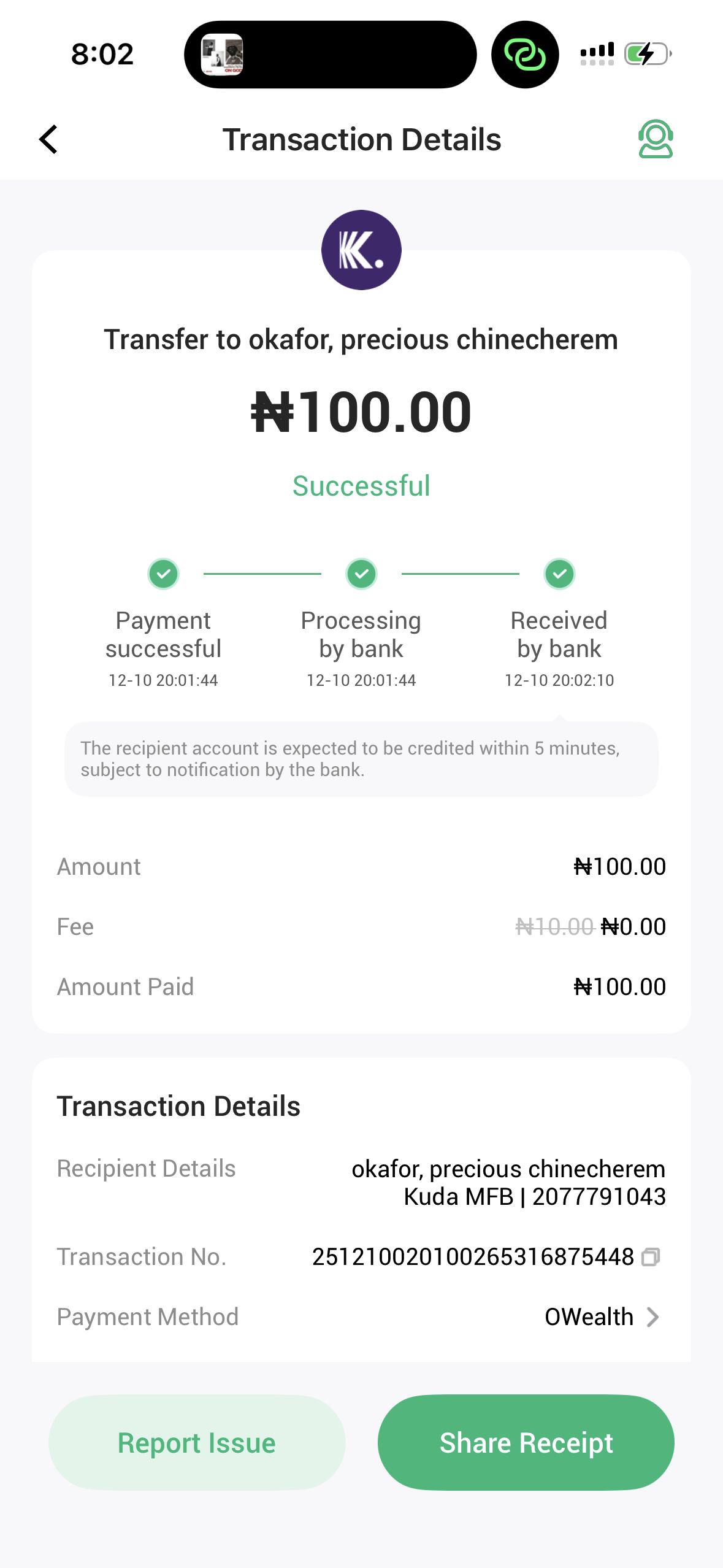Expand the OWealth payment method chevron
723x1568 pixels.
click(653, 1317)
